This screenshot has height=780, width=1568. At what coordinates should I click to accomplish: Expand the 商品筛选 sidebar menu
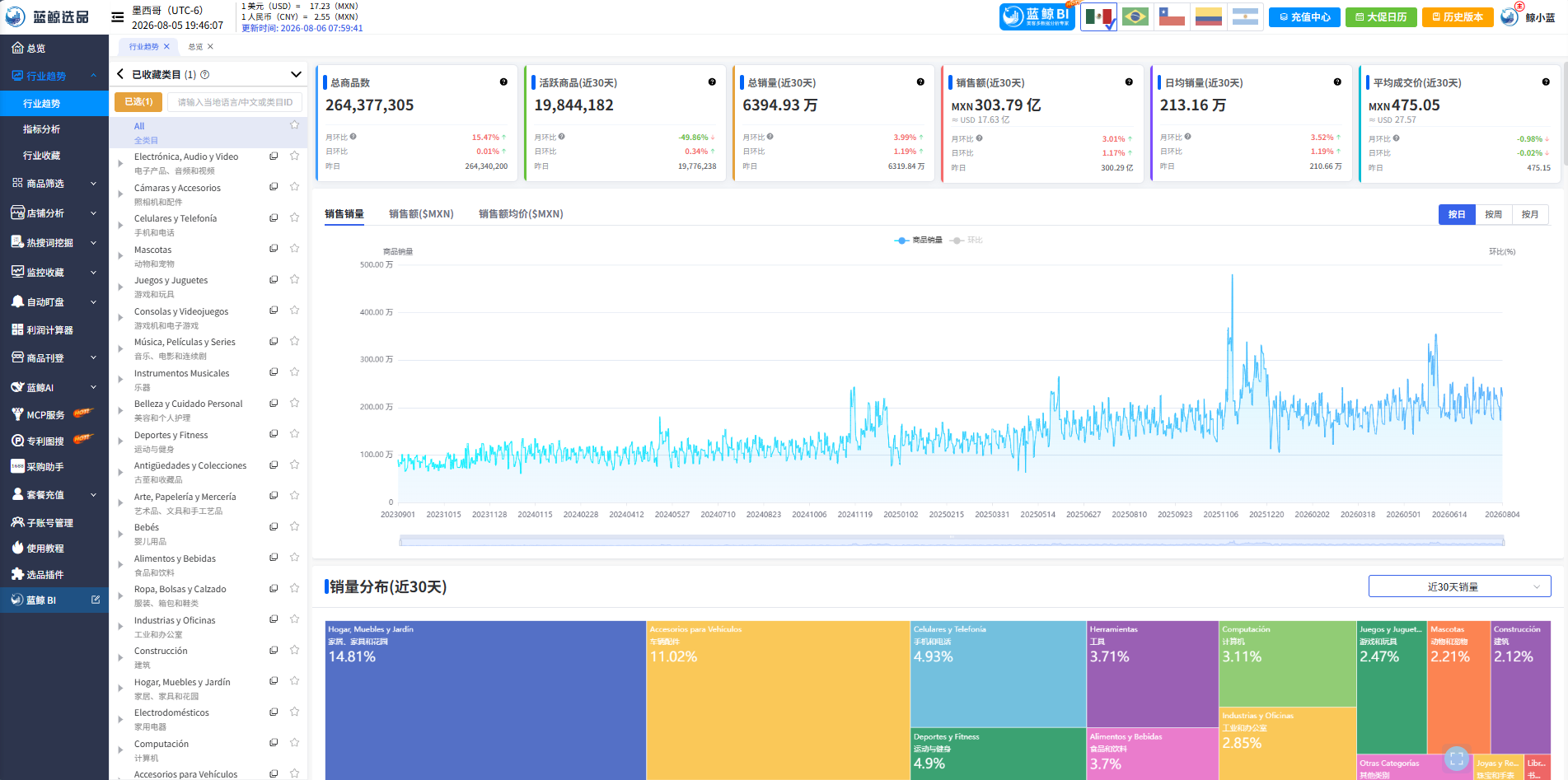pos(54,184)
